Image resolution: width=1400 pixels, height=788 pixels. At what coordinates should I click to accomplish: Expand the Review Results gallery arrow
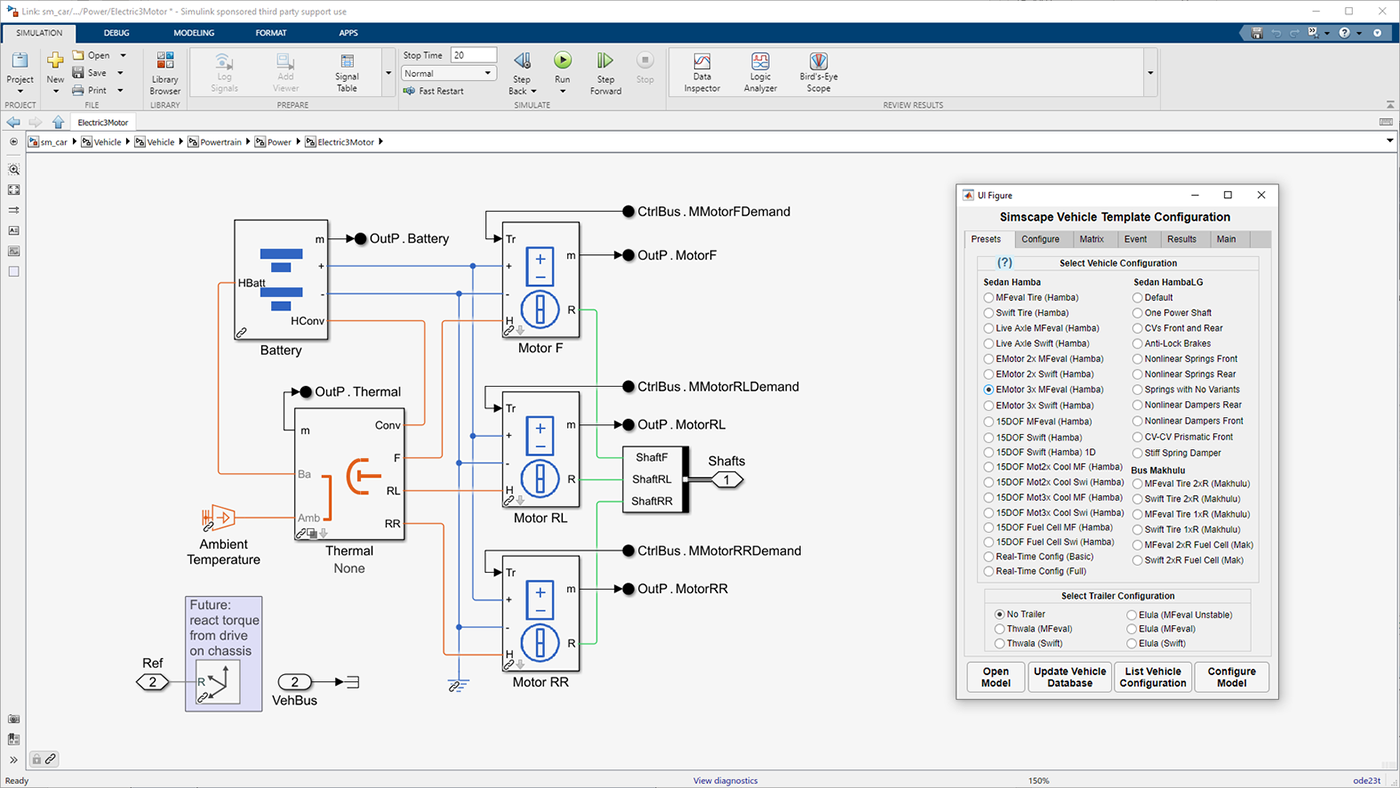1150,73
